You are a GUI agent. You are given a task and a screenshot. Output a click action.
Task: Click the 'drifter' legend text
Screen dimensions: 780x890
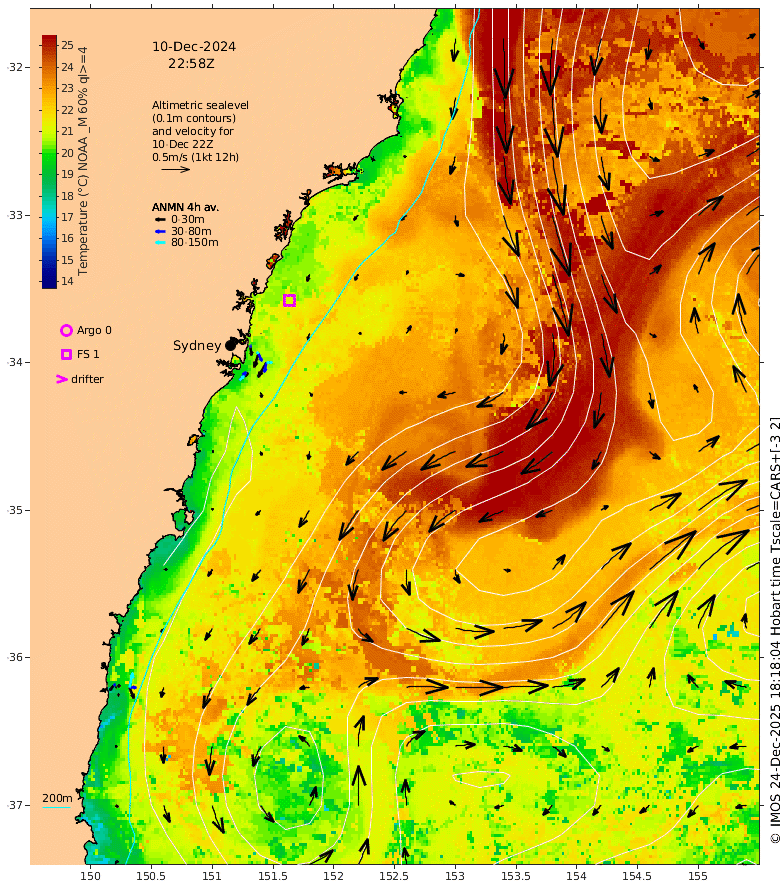pos(87,379)
